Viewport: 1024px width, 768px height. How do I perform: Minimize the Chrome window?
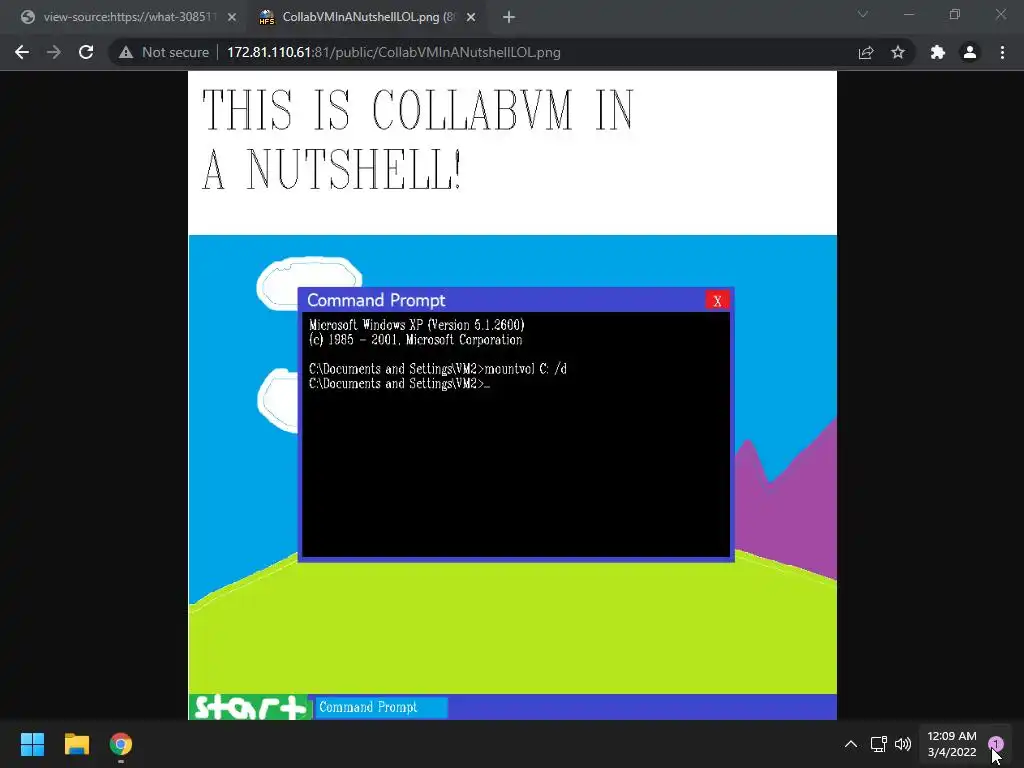coord(909,14)
